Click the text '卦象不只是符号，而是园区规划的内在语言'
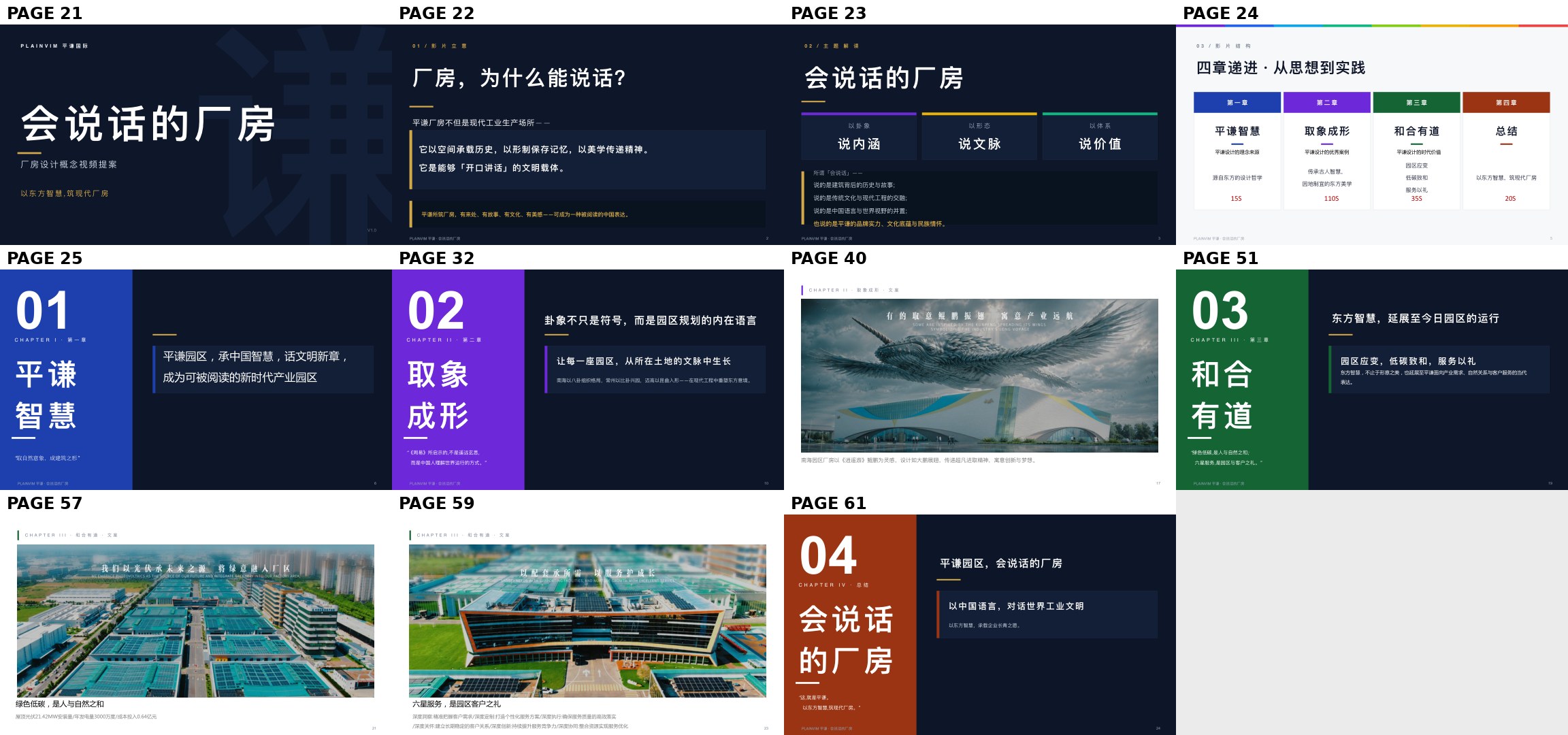1568x735 pixels. (651, 321)
